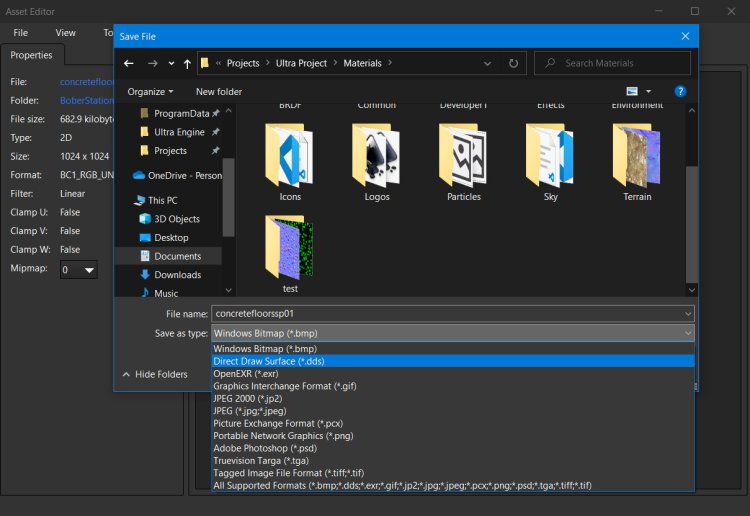This screenshot has height=516, width=750.
Task: Expand the Organize menu
Action: pyautogui.click(x=150, y=91)
